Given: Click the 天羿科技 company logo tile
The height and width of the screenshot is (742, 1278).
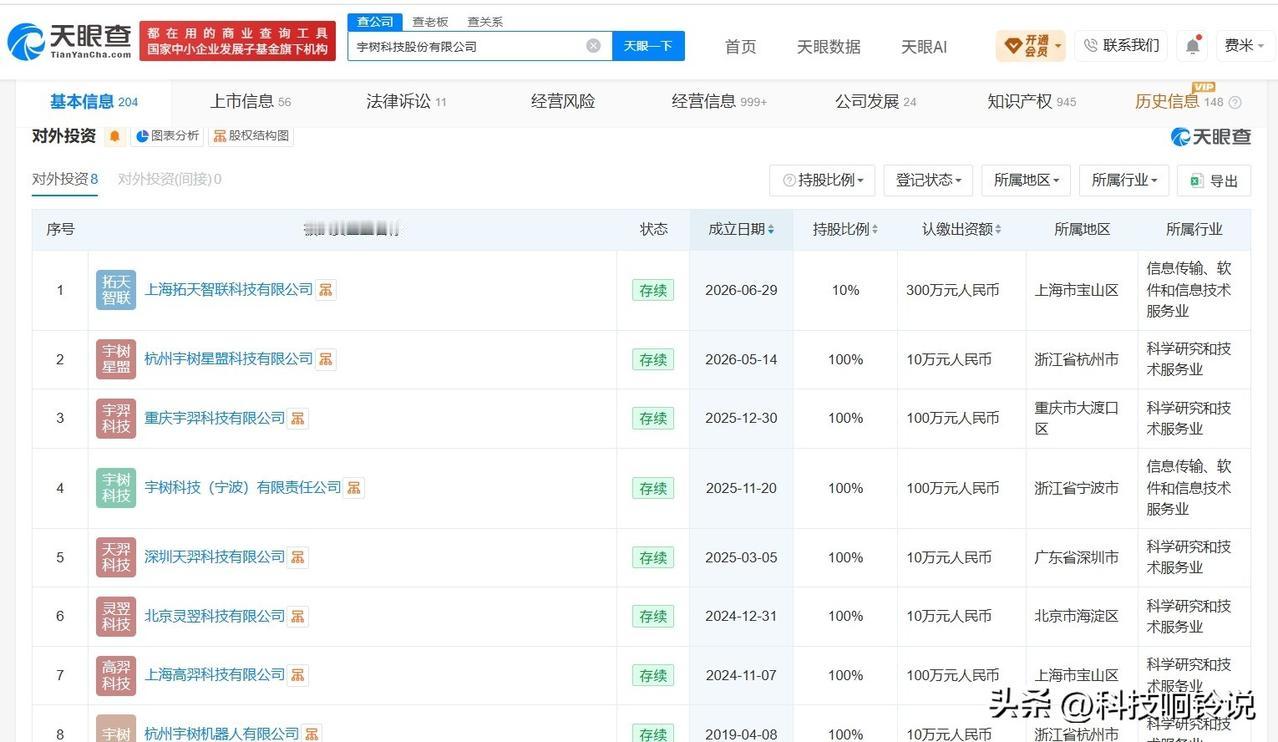Looking at the screenshot, I should 116,557.
